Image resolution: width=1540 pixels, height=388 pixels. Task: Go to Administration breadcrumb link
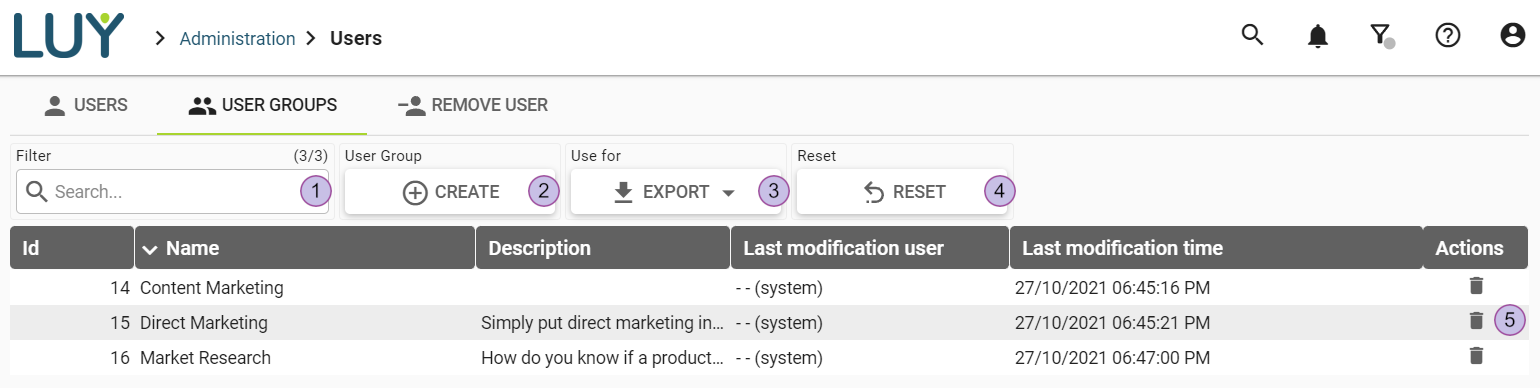237,39
